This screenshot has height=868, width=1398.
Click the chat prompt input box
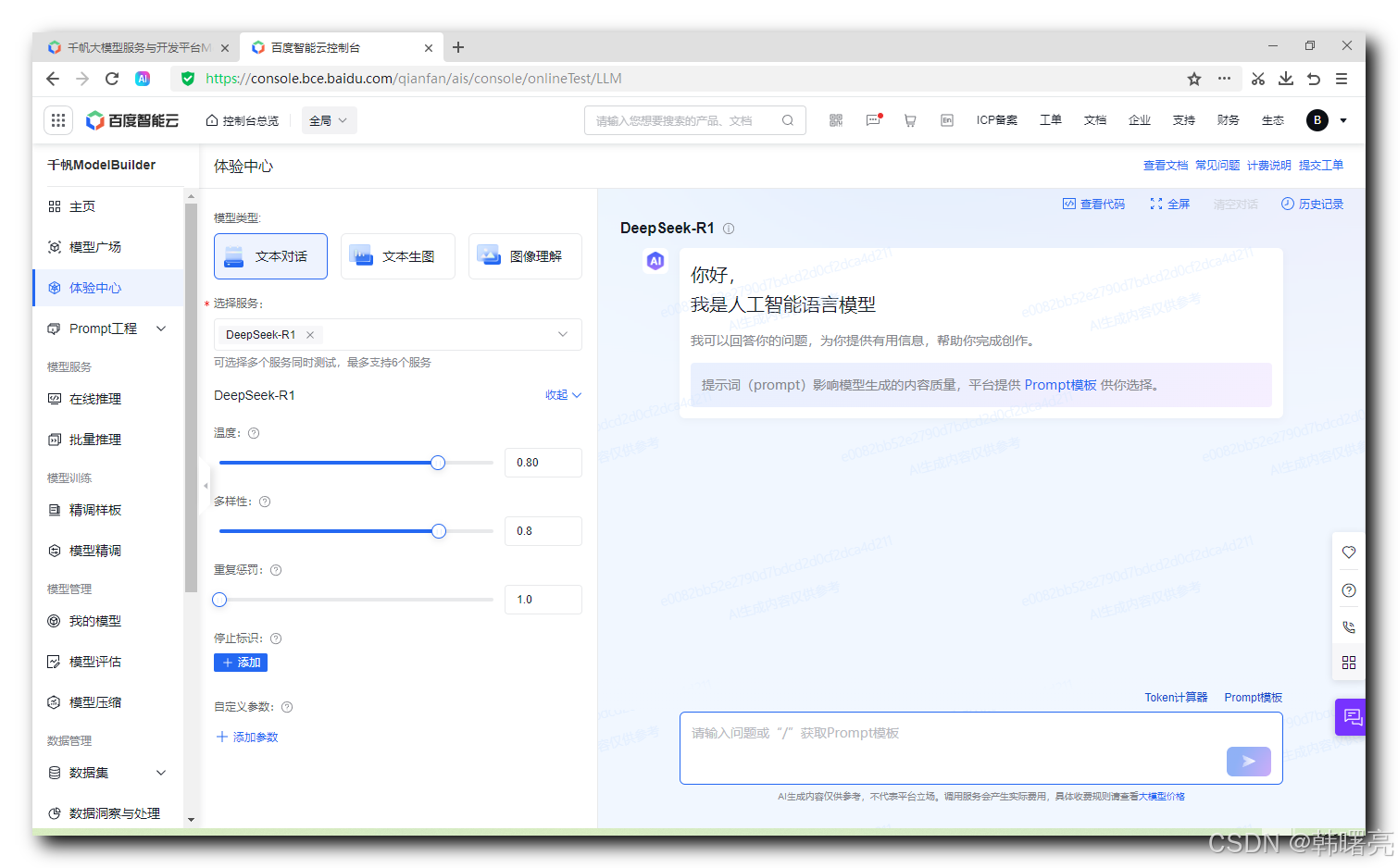click(x=981, y=748)
